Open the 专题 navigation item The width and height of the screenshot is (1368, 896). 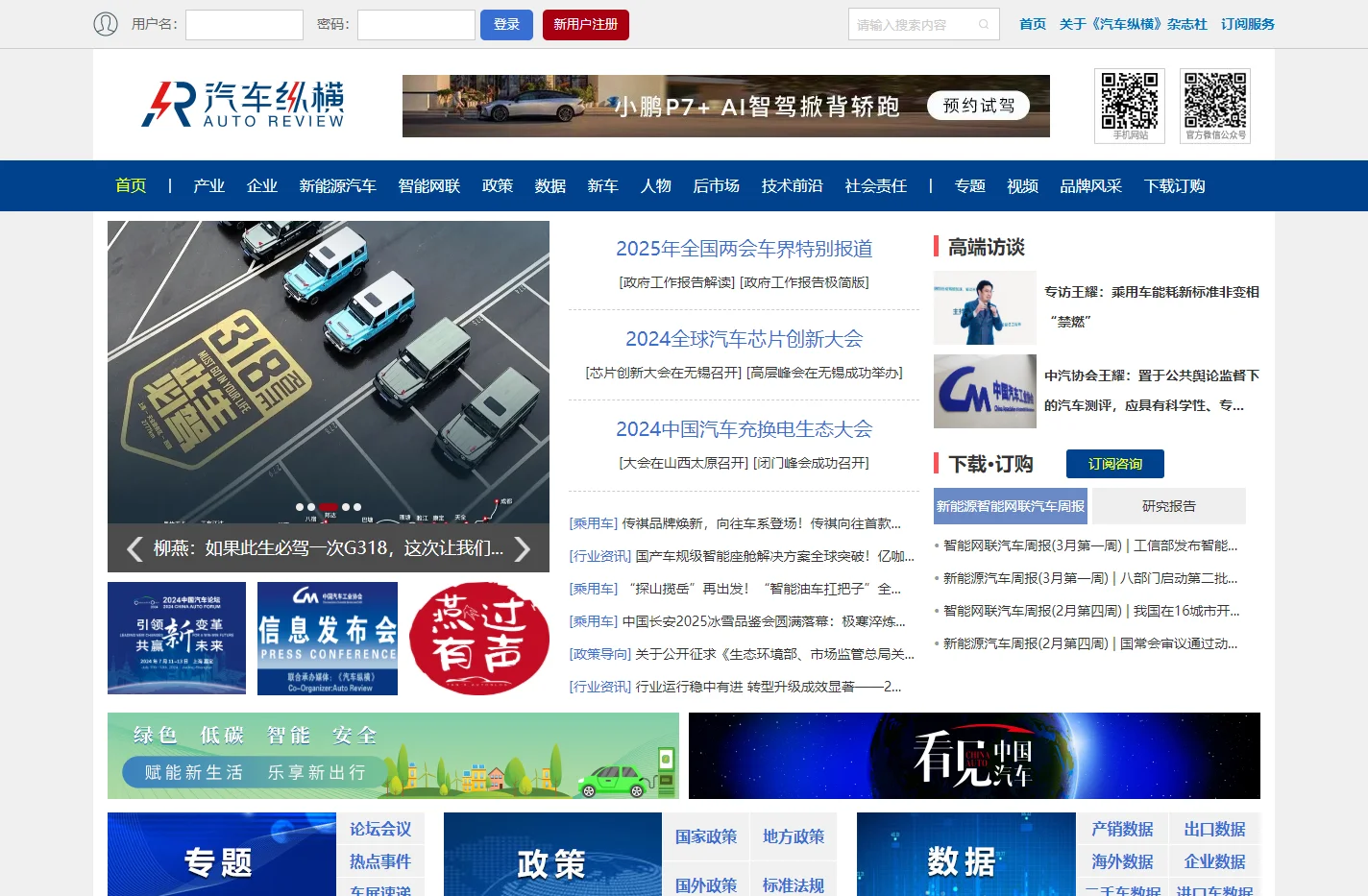(970, 185)
